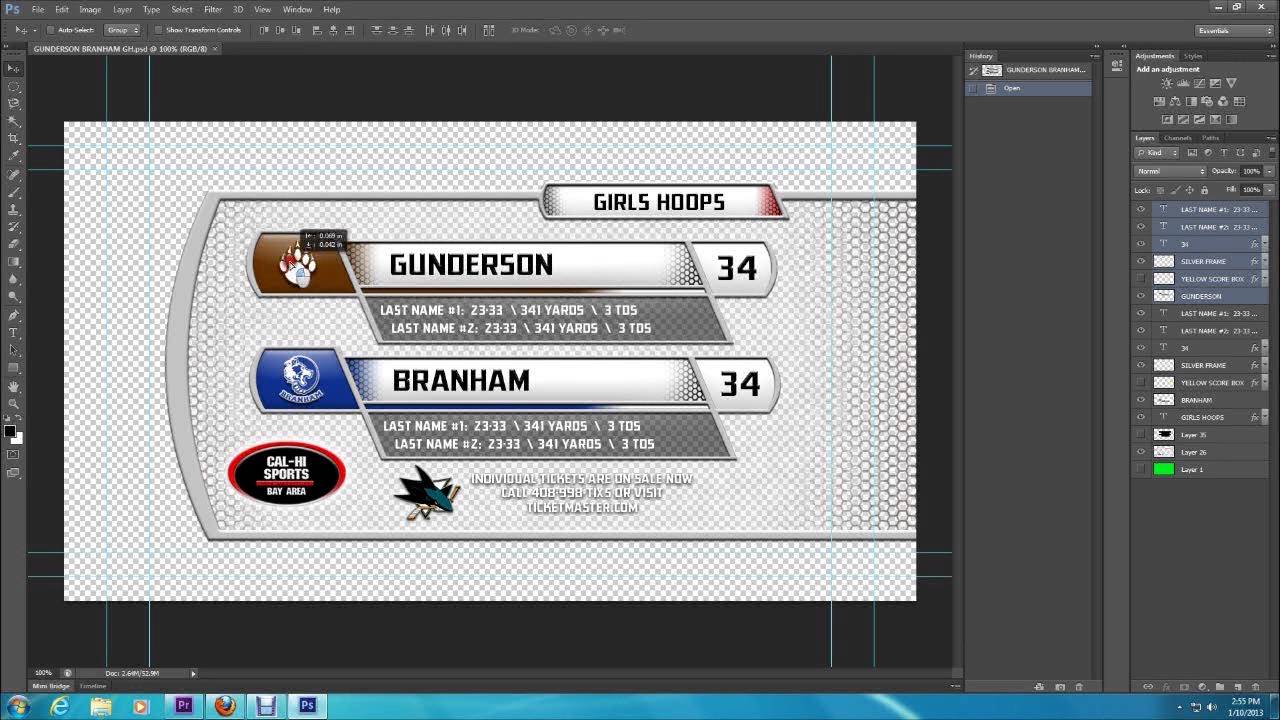Click the Opacity value field
The height and width of the screenshot is (720, 1280).
tap(1251, 171)
